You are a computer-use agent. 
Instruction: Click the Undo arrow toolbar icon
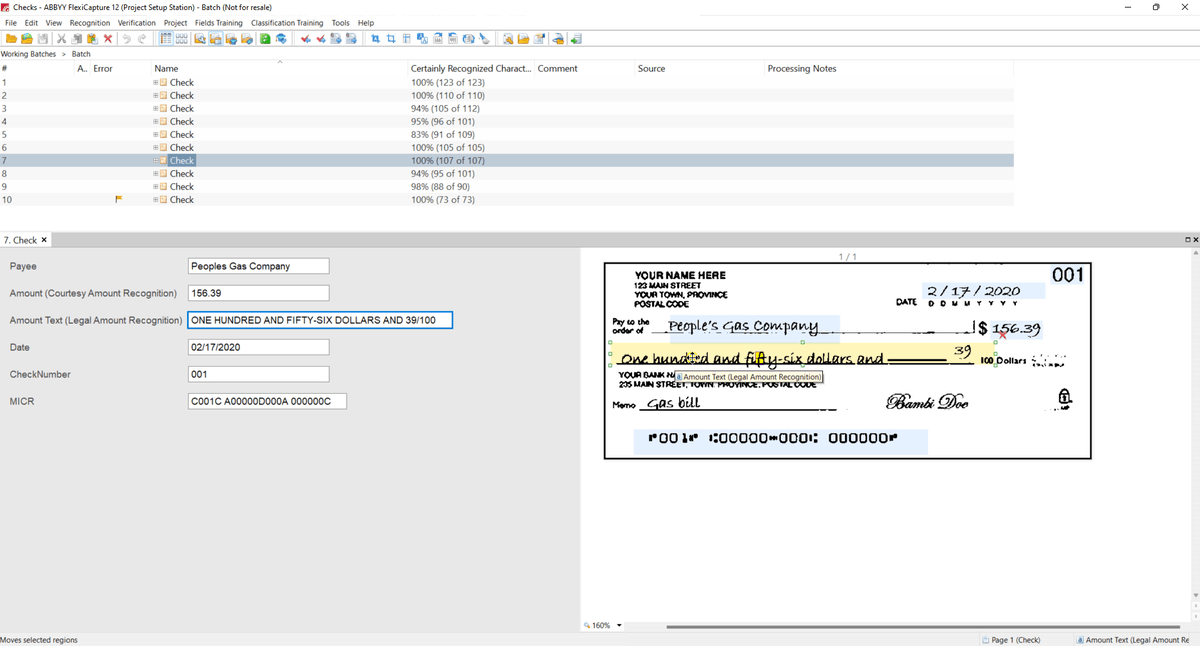[x=127, y=39]
